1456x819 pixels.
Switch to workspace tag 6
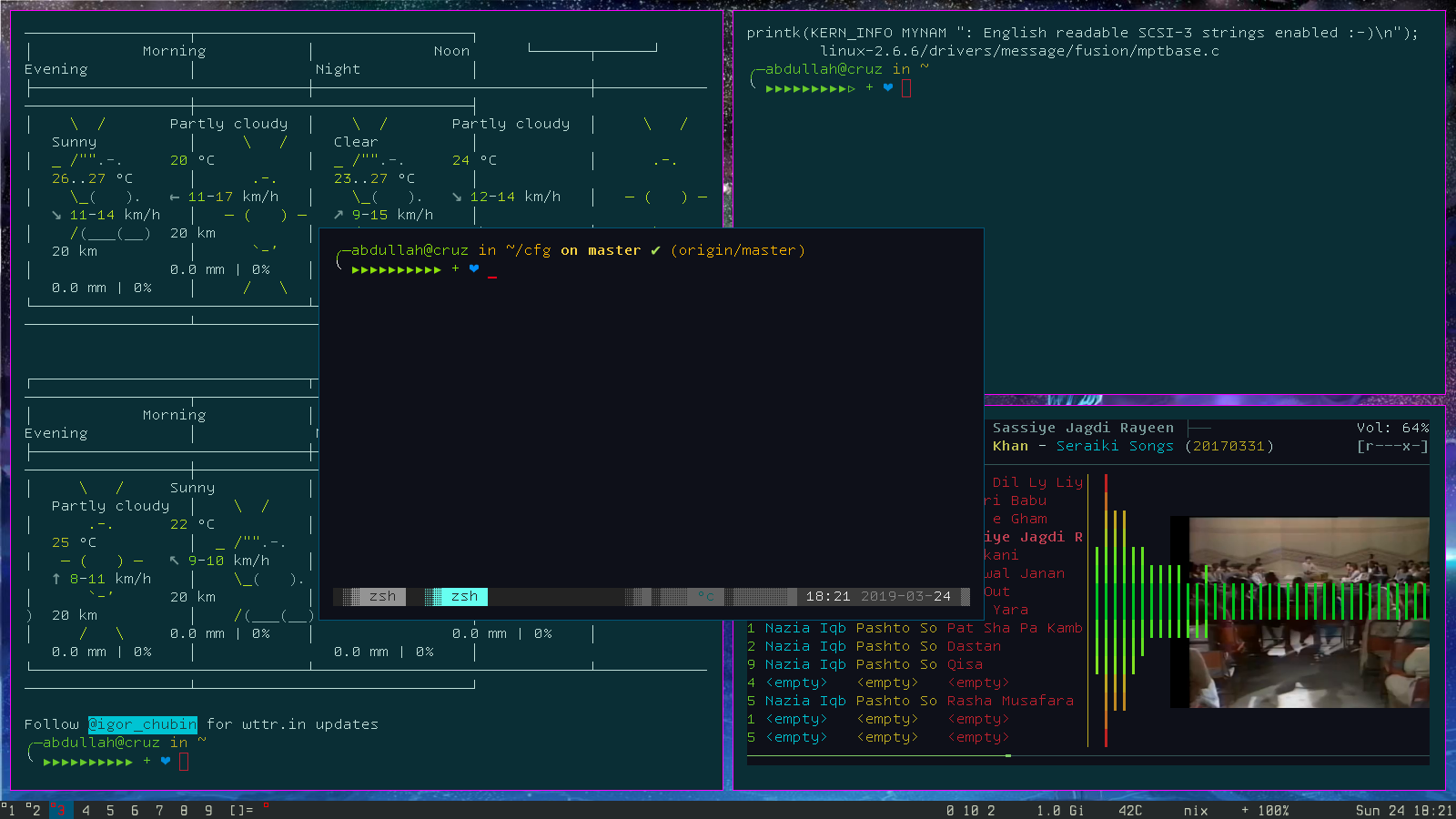click(135, 810)
